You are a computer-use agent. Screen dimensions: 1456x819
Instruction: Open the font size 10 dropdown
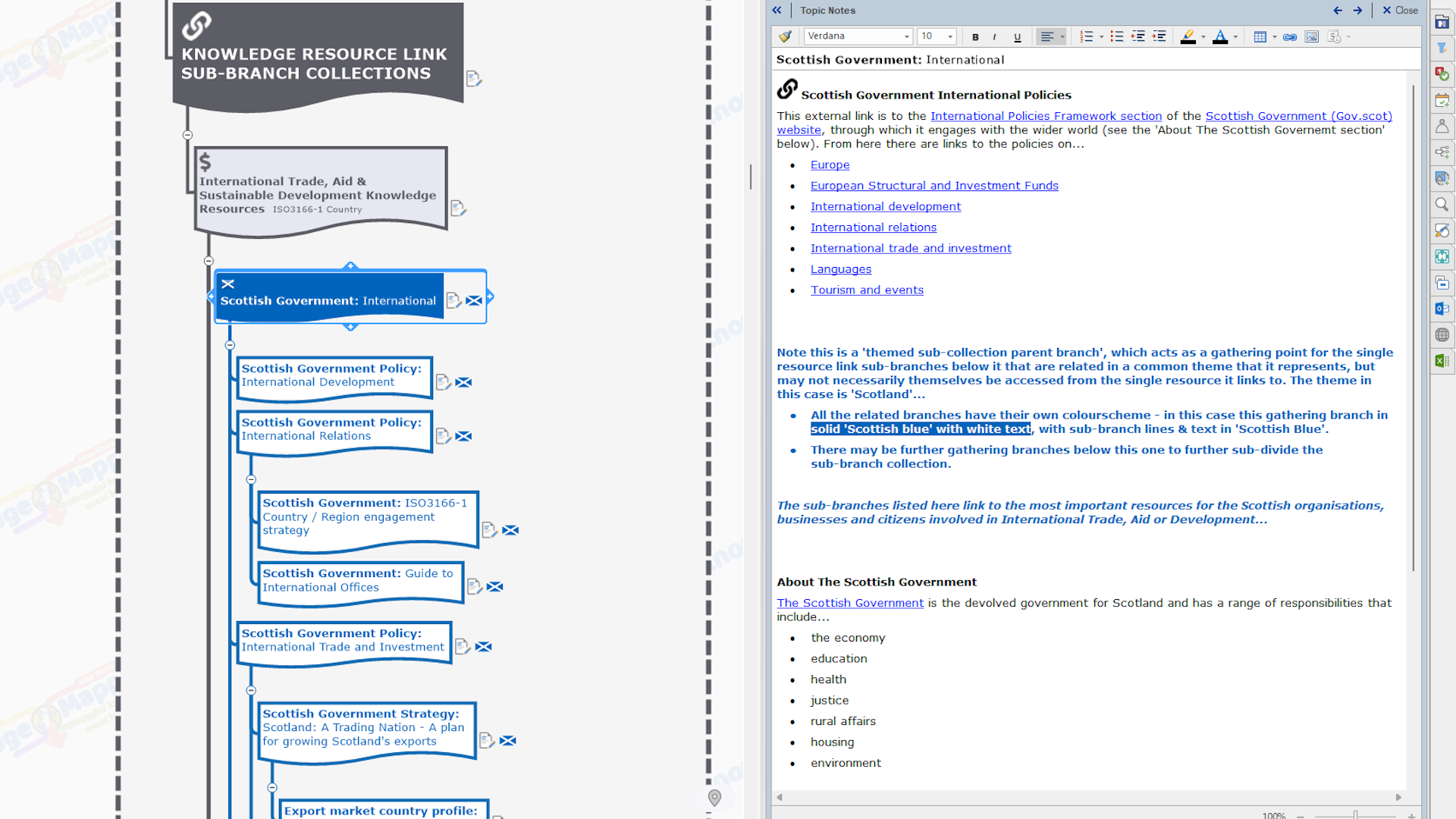[x=949, y=36]
